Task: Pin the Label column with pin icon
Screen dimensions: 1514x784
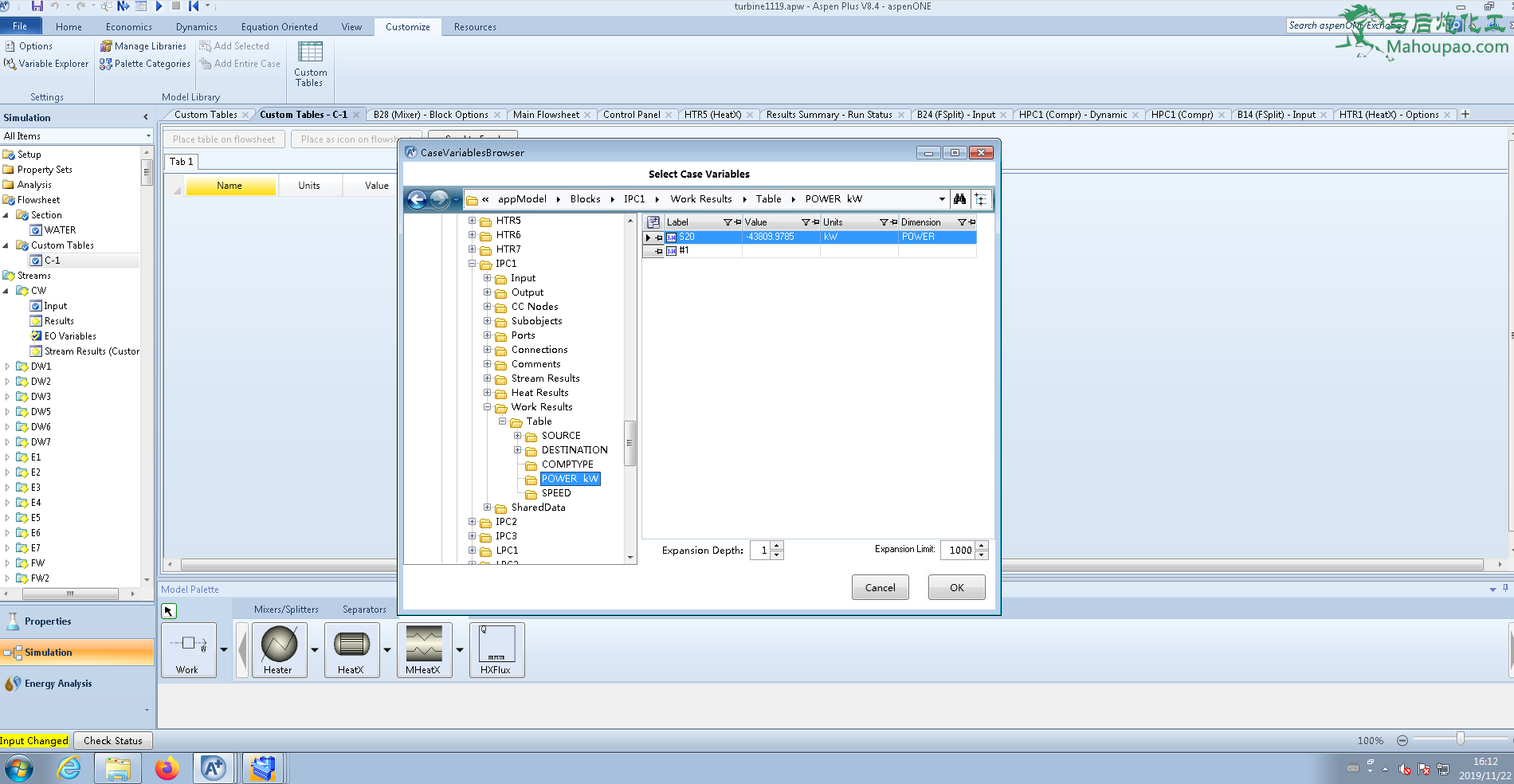Action: 737,222
